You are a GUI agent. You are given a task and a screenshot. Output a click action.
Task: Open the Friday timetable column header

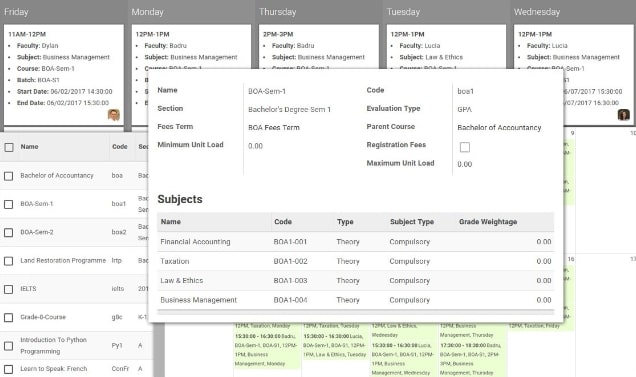click(x=16, y=12)
